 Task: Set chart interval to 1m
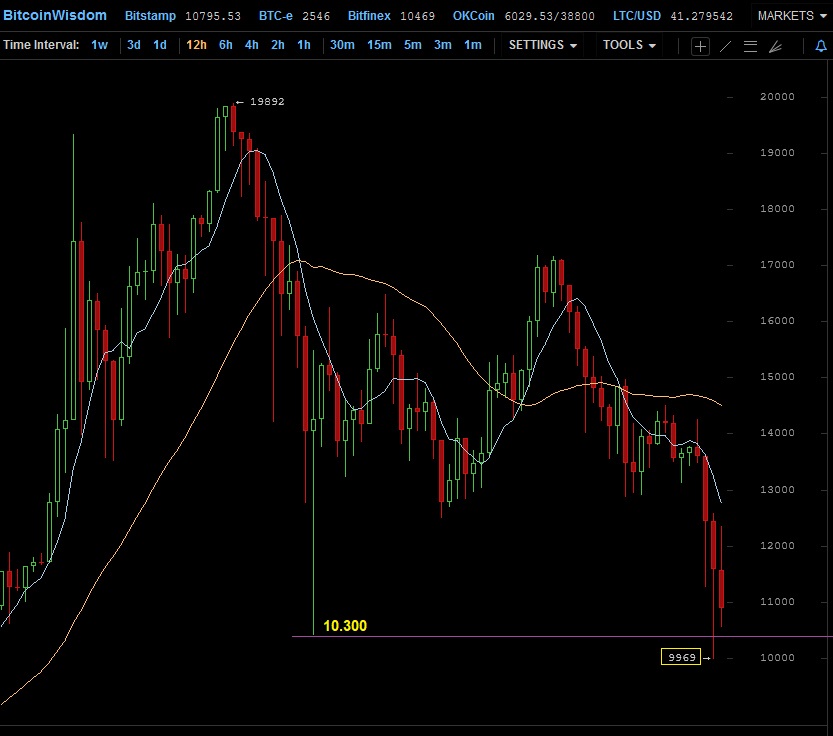click(473, 45)
